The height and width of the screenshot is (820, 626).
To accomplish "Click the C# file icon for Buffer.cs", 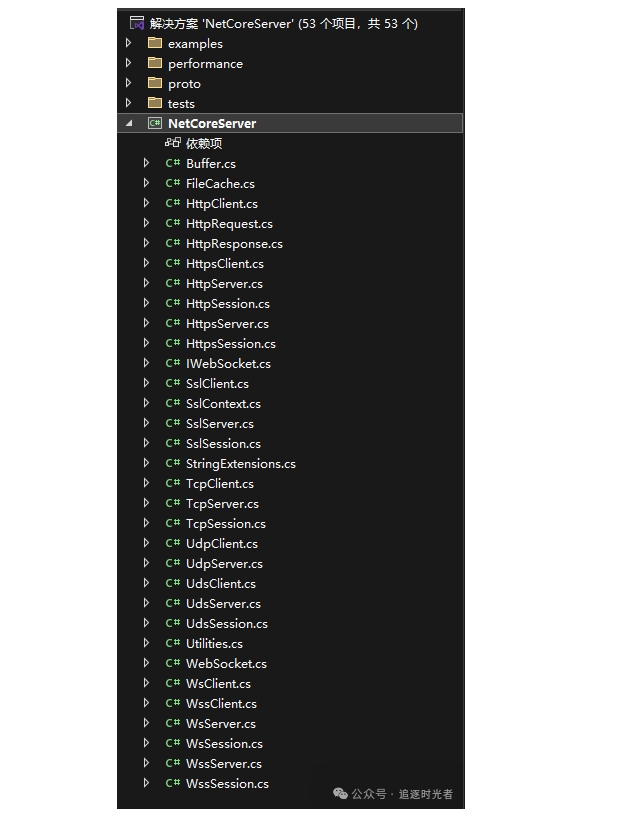I will point(173,163).
